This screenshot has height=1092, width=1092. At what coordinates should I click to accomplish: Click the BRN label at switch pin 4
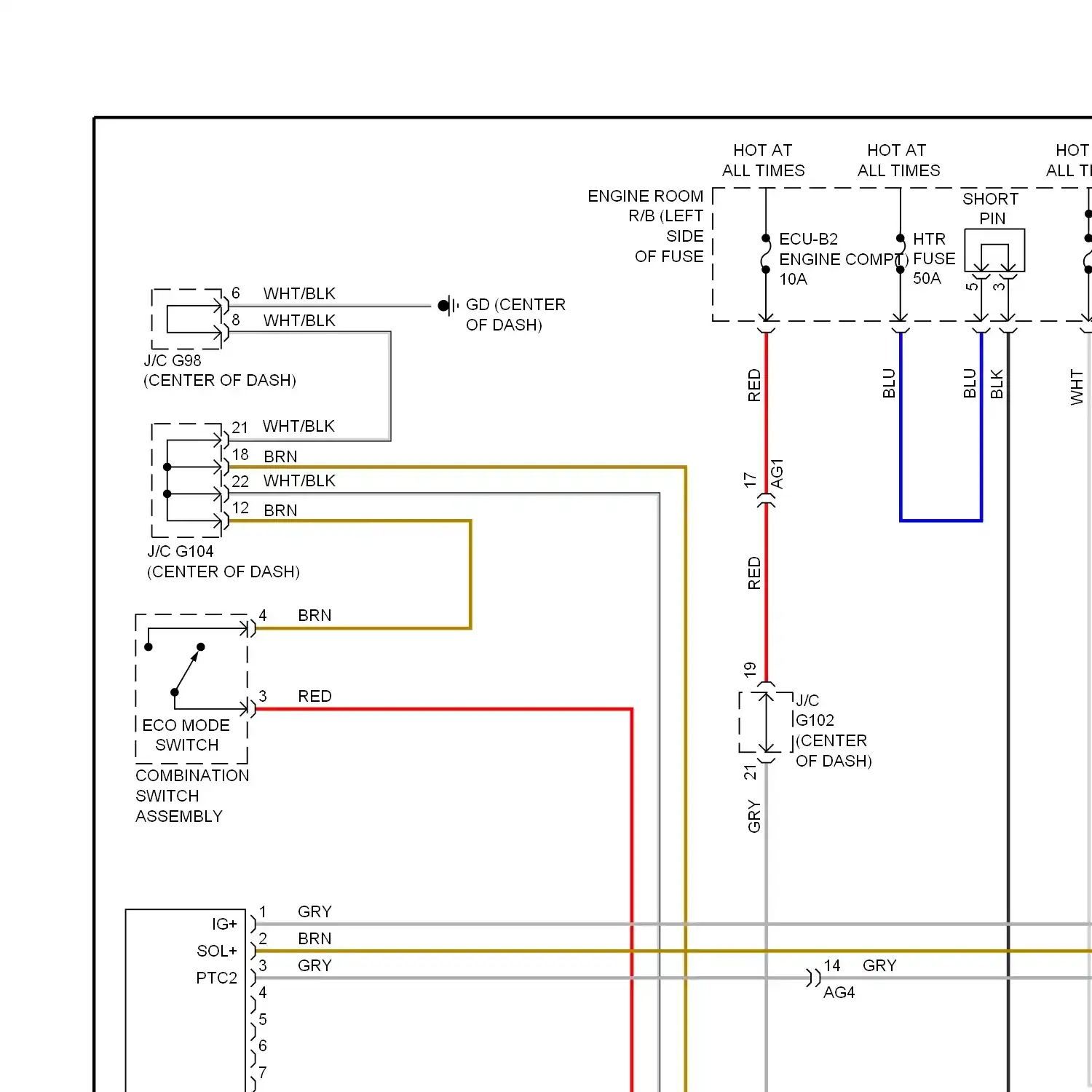(314, 615)
